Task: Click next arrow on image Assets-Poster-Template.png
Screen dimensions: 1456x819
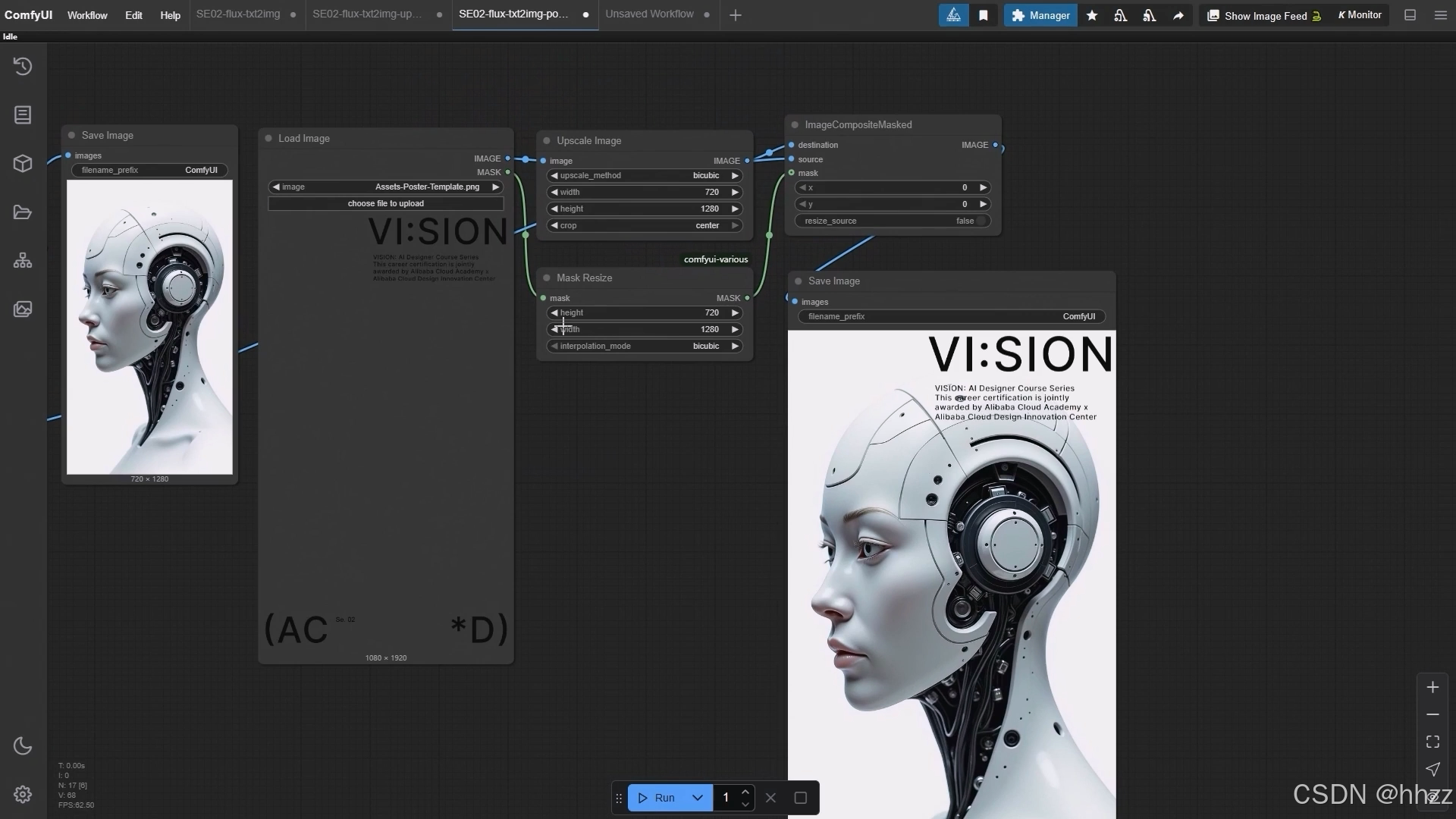Action: [x=496, y=187]
